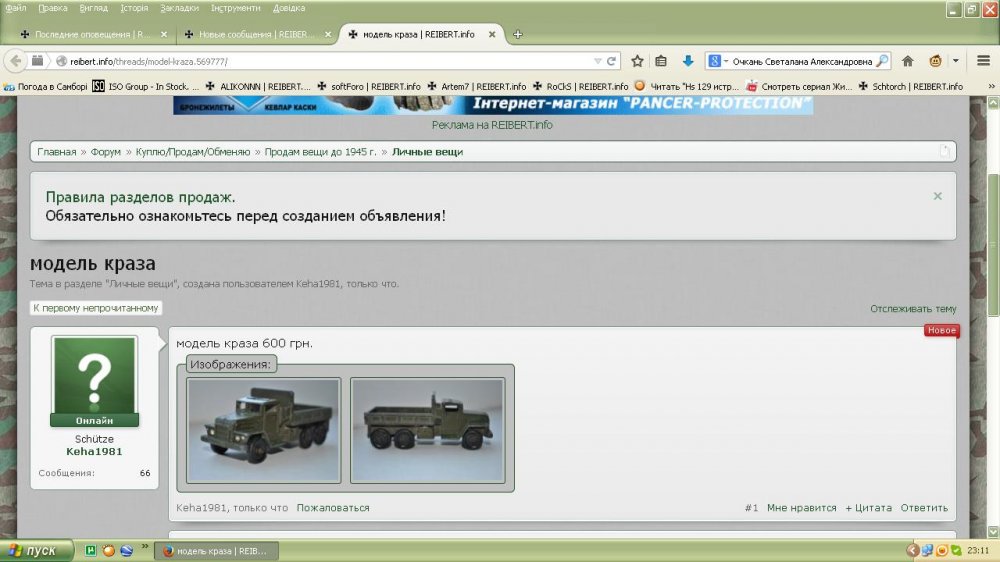
Task: Go back with the browser back arrow
Action: 15,61
